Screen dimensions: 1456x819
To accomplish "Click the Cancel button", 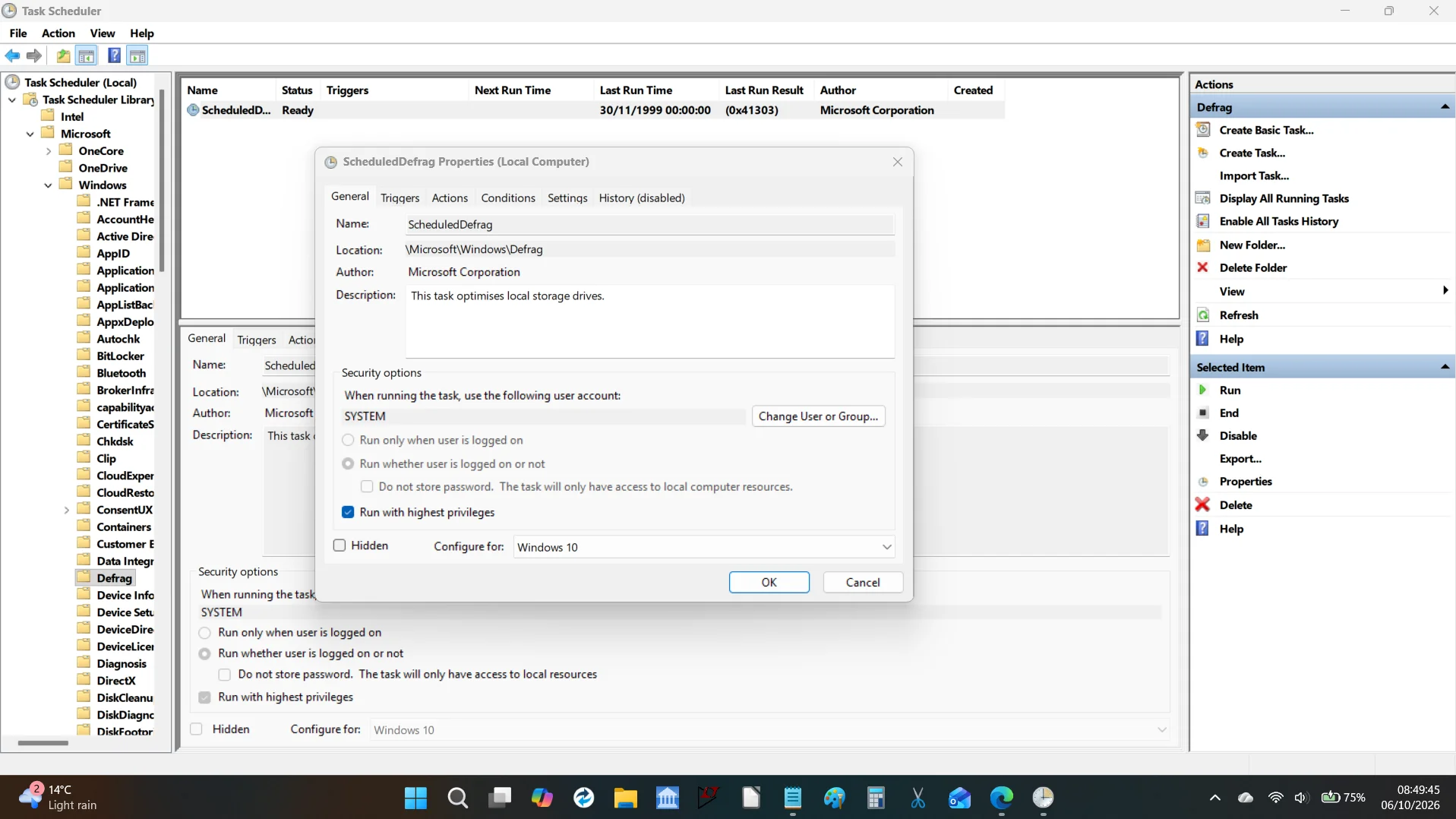I will pos(863,582).
